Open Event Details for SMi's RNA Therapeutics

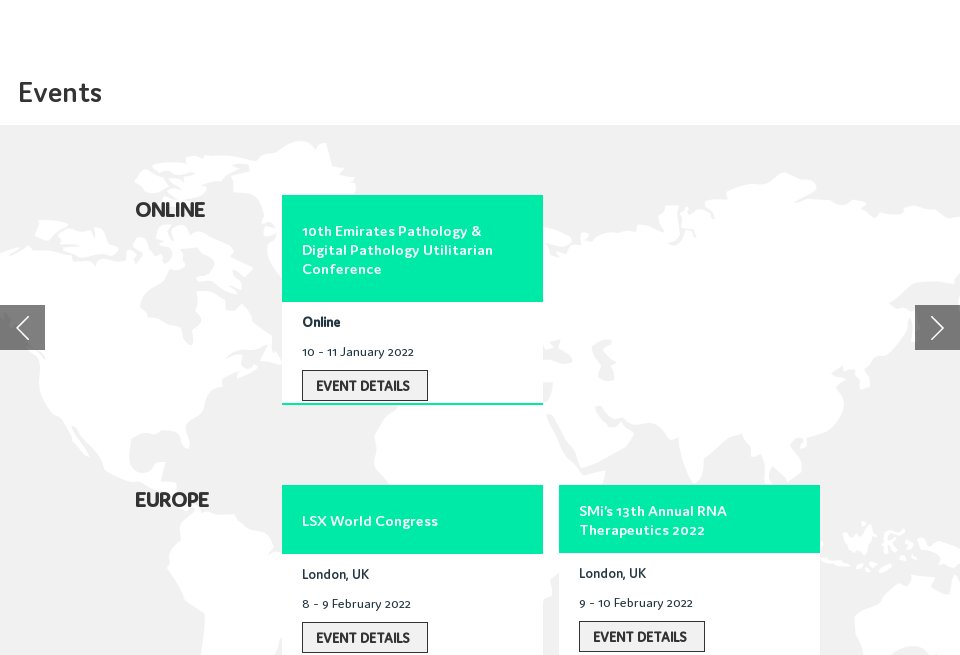641,637
